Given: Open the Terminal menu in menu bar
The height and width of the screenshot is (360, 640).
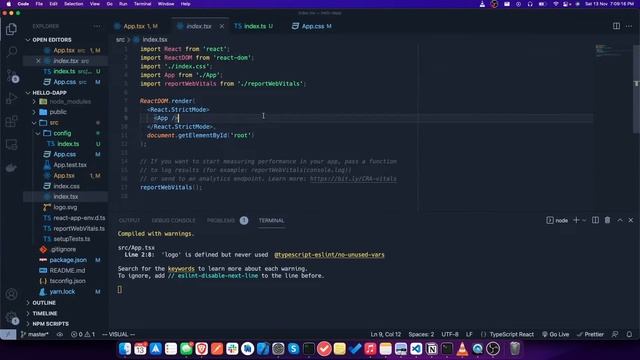Looking at the screenshot, I should coord(142,4).
